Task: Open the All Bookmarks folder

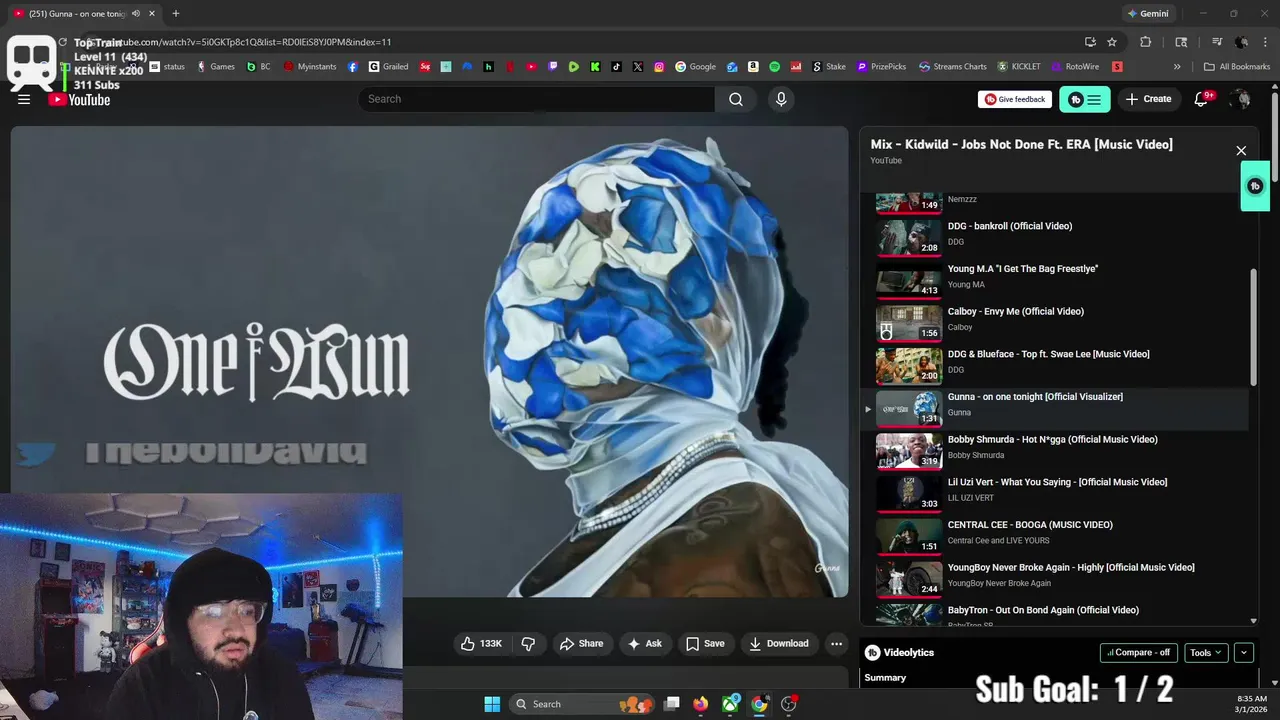Action: click(1237, 67)
